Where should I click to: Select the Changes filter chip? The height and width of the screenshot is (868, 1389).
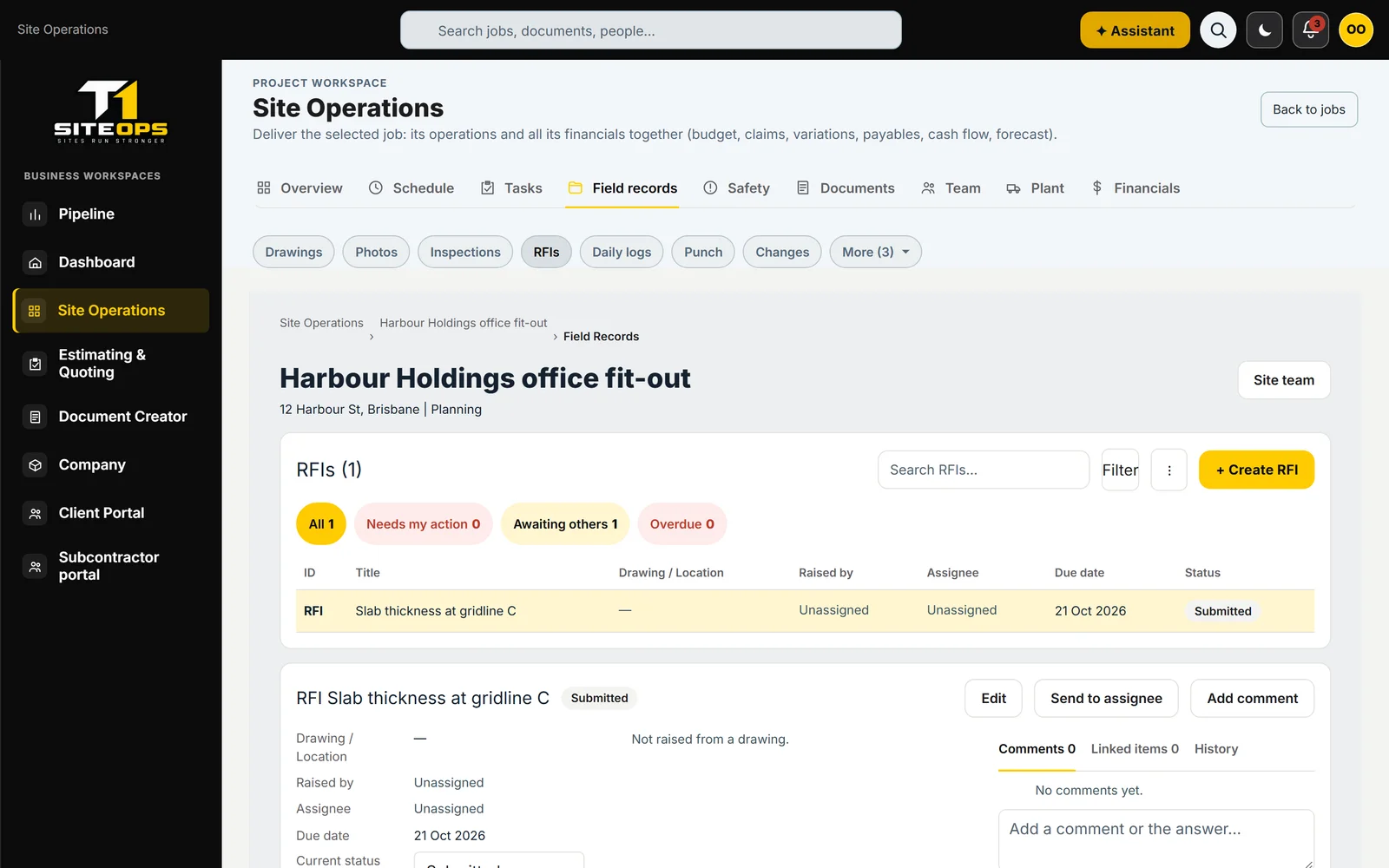point(782,252)
